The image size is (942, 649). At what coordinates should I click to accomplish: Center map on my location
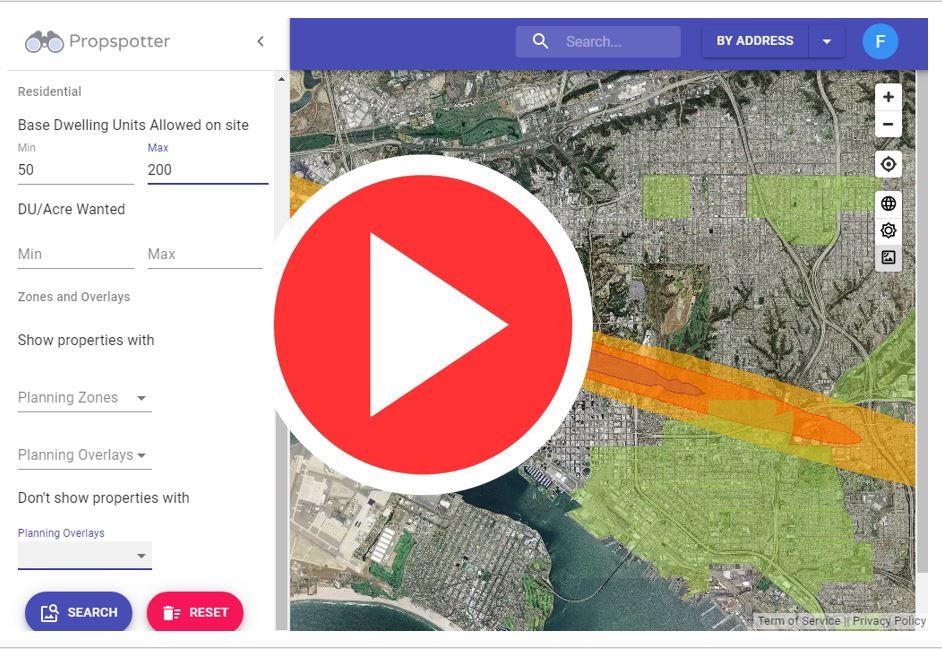(x=888, y=164)
